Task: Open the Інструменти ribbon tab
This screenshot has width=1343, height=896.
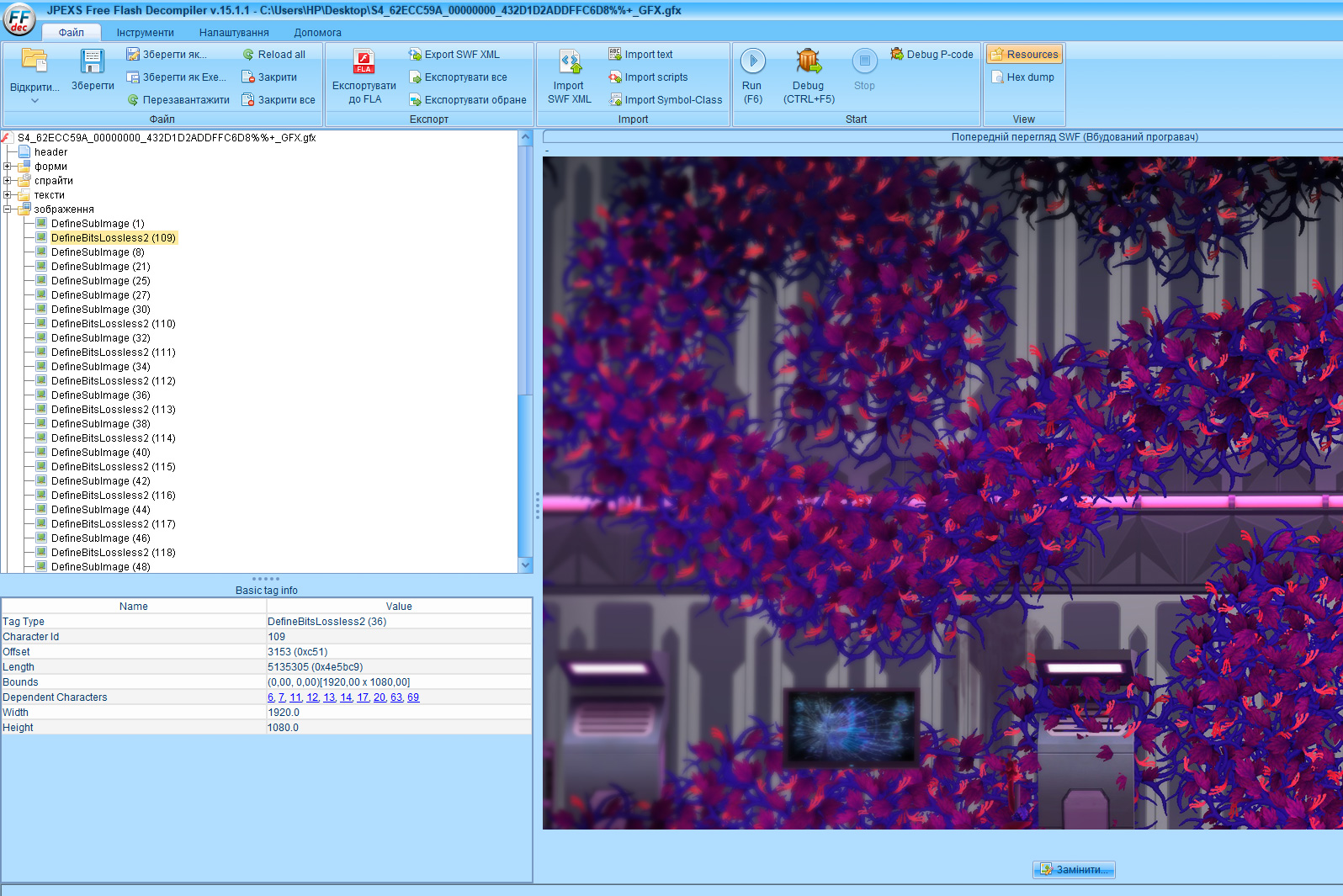Action: pos(145,33)
